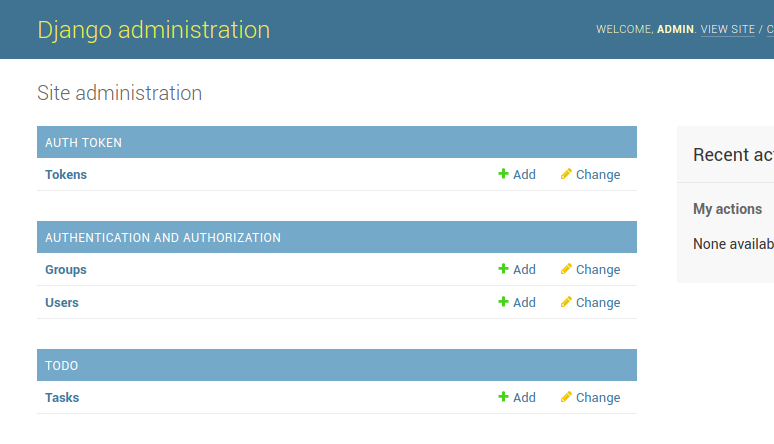This screenshot has height=444, width=774.
Task: Click the ADMIN username in welcome text
Action: 675,29
